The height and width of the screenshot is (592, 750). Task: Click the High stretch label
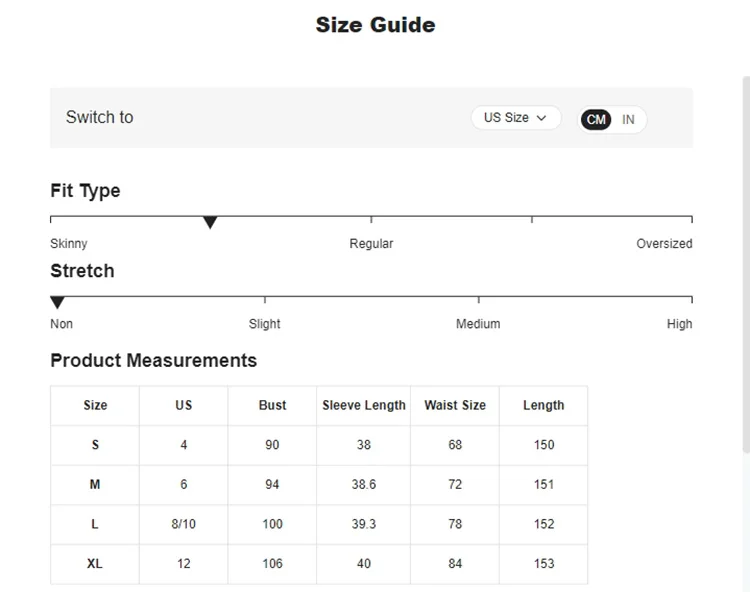pos(679,324)
